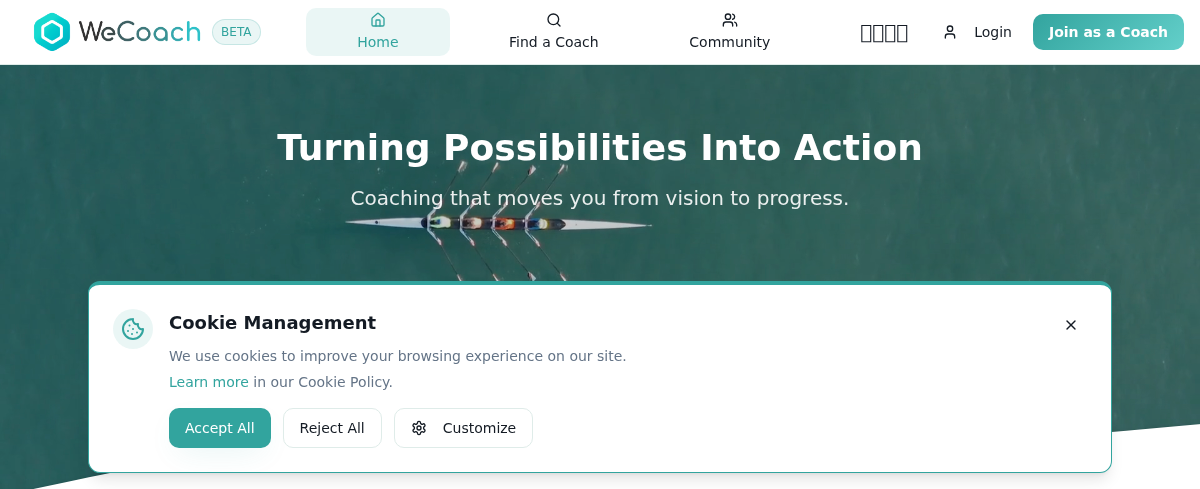Open the Learn more cookie policy link

coord(209,382)
